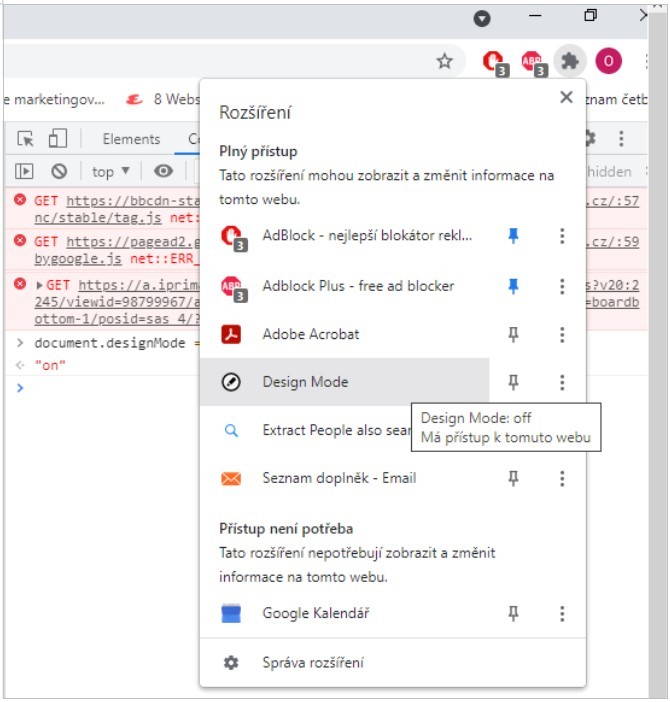Open marketingov... bookmark
This screenshot has width=670, height=702.
point(56,99)
